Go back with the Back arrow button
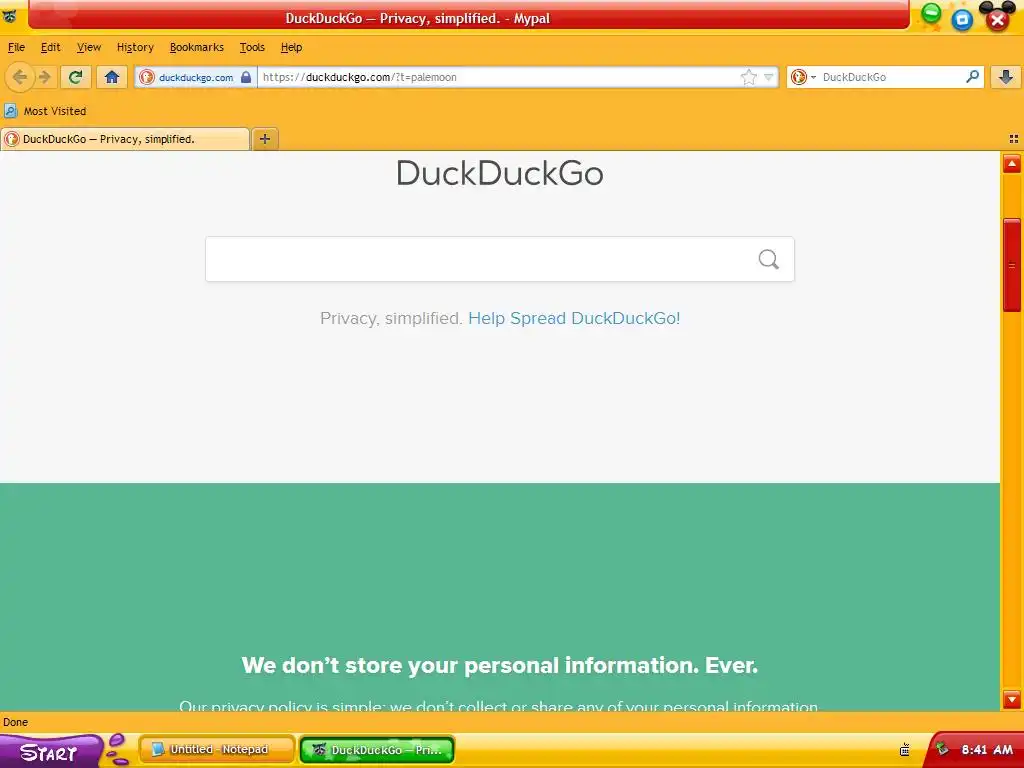1024x768 pixels. pos(20,77)
